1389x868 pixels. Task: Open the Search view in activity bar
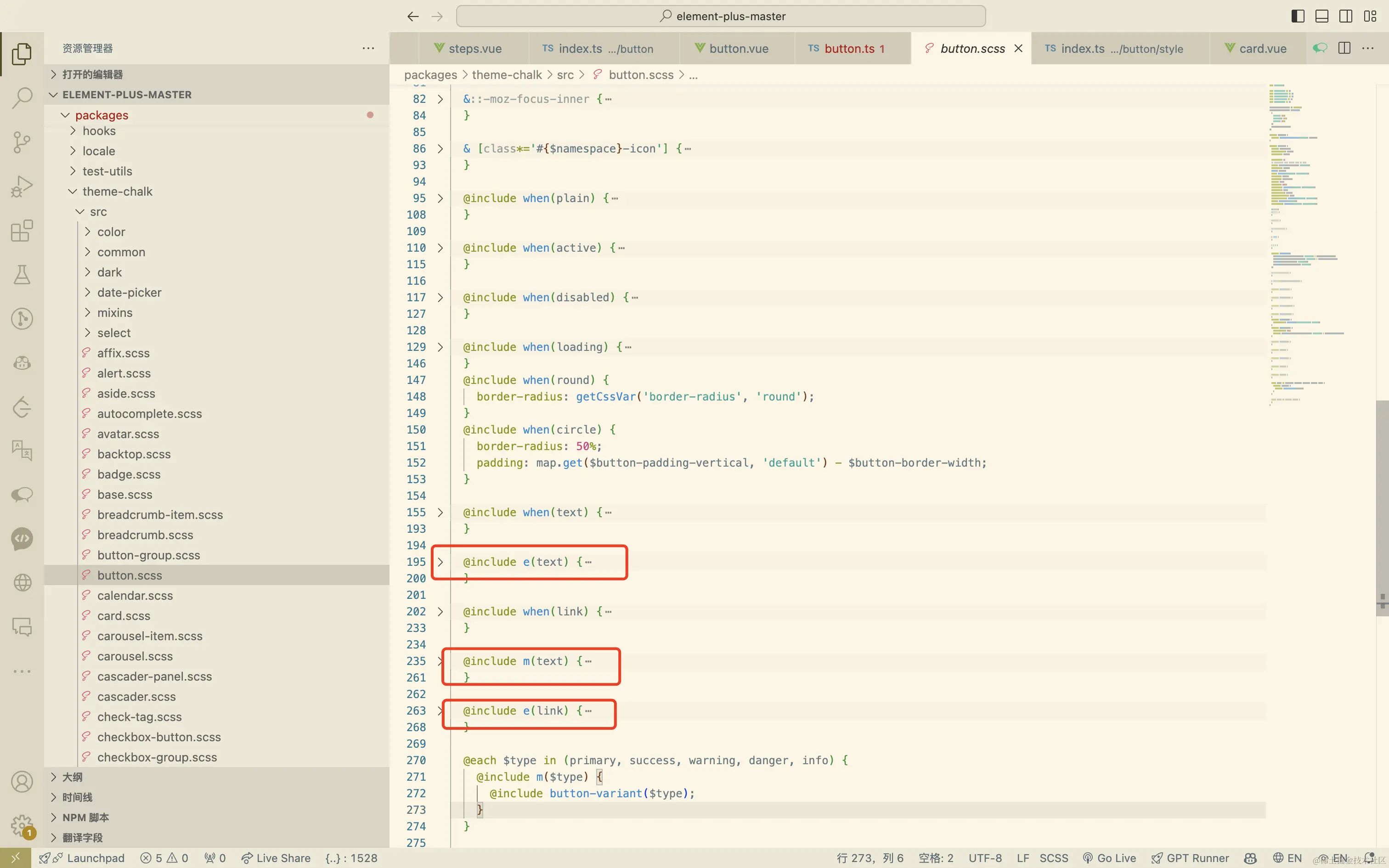(x=22, y=97)
